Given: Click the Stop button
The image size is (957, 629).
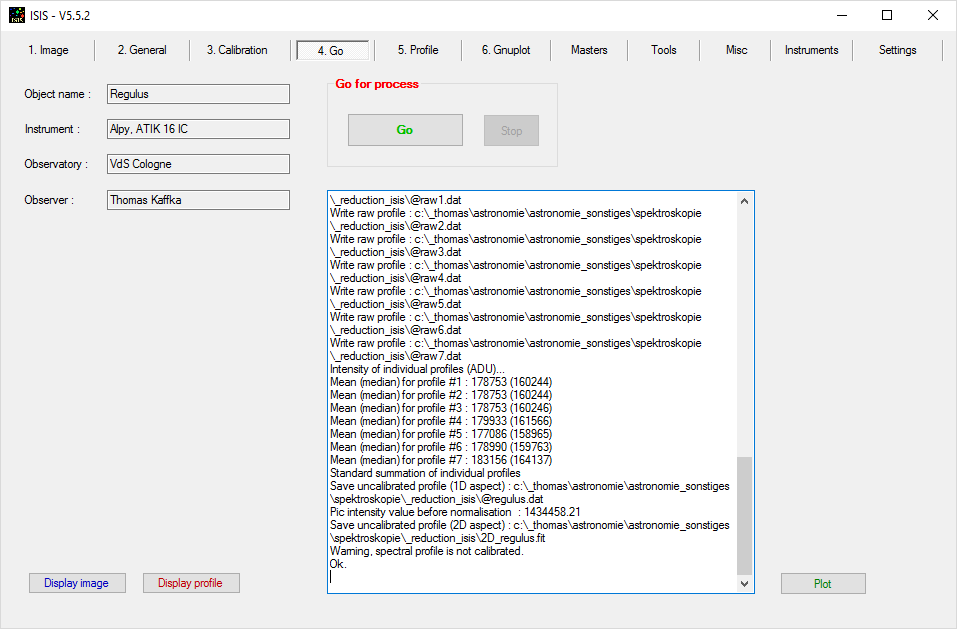Looking at the screenshot, I should (x=511, y=131).
